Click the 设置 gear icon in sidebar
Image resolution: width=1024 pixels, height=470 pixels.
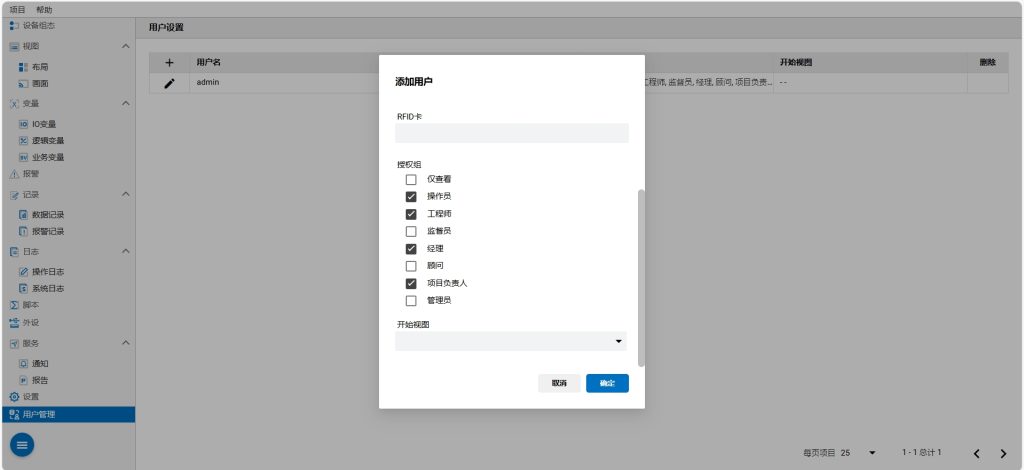coord(14,397)
